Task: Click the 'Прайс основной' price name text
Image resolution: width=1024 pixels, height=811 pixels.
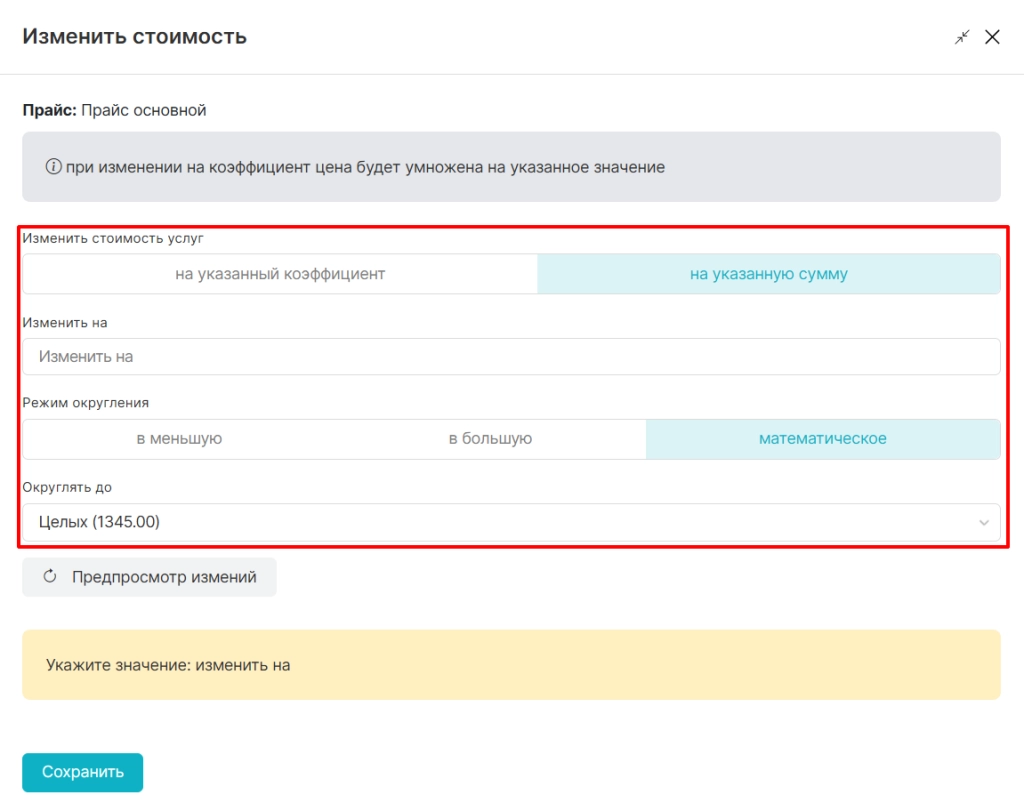Action: 143,111
